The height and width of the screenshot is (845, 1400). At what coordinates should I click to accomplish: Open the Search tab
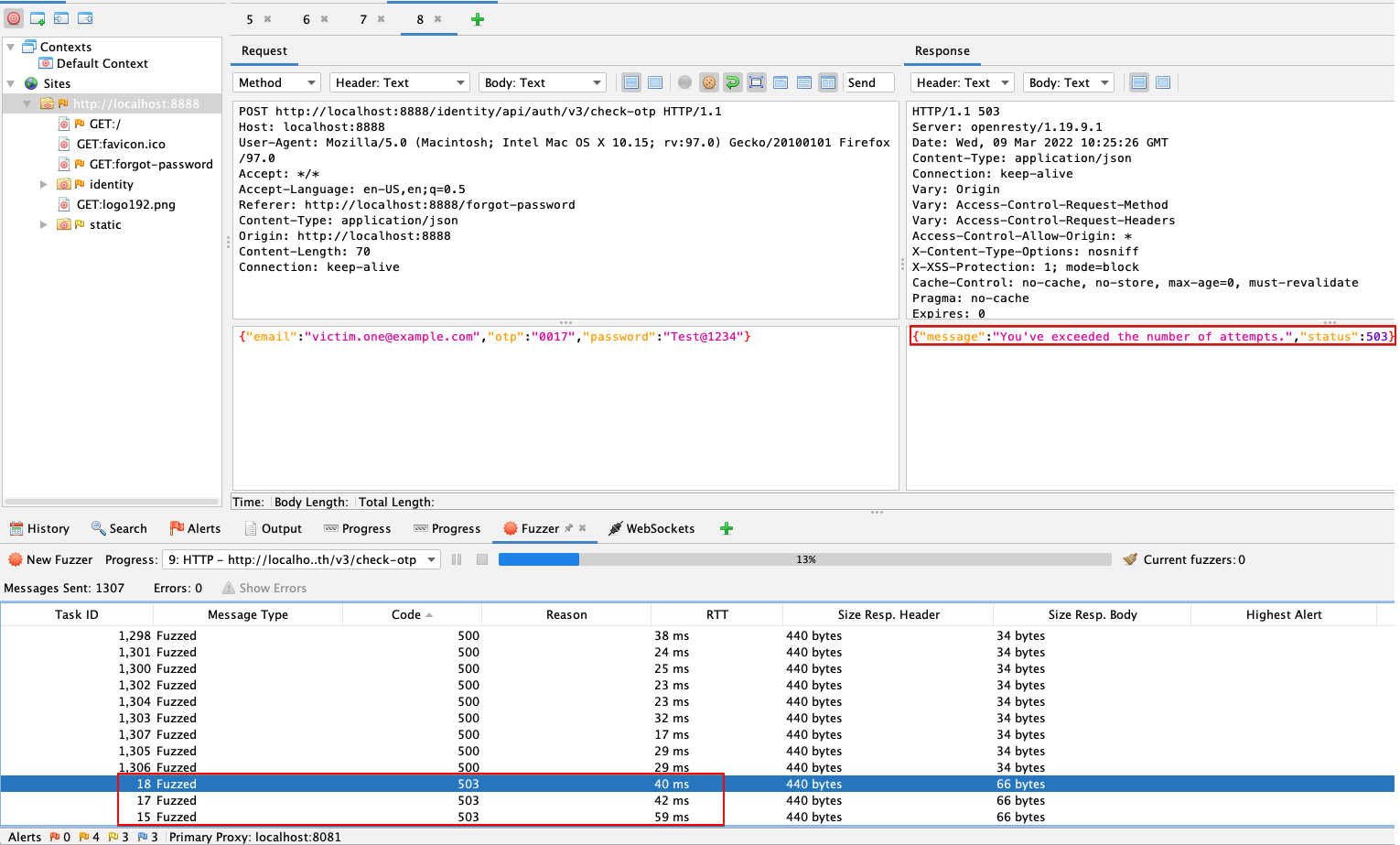click(x=119, y=528)
